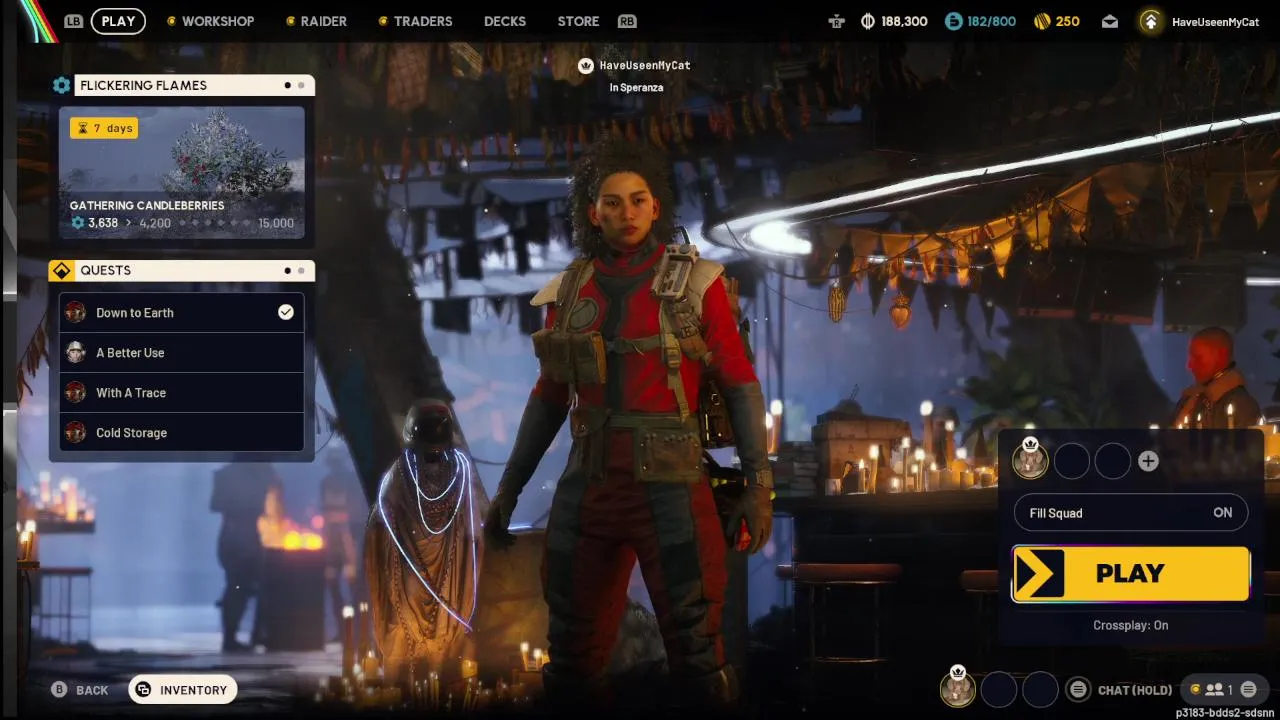Click player avatar in bottom party bar
The image size is (1280, 720).
958,689
